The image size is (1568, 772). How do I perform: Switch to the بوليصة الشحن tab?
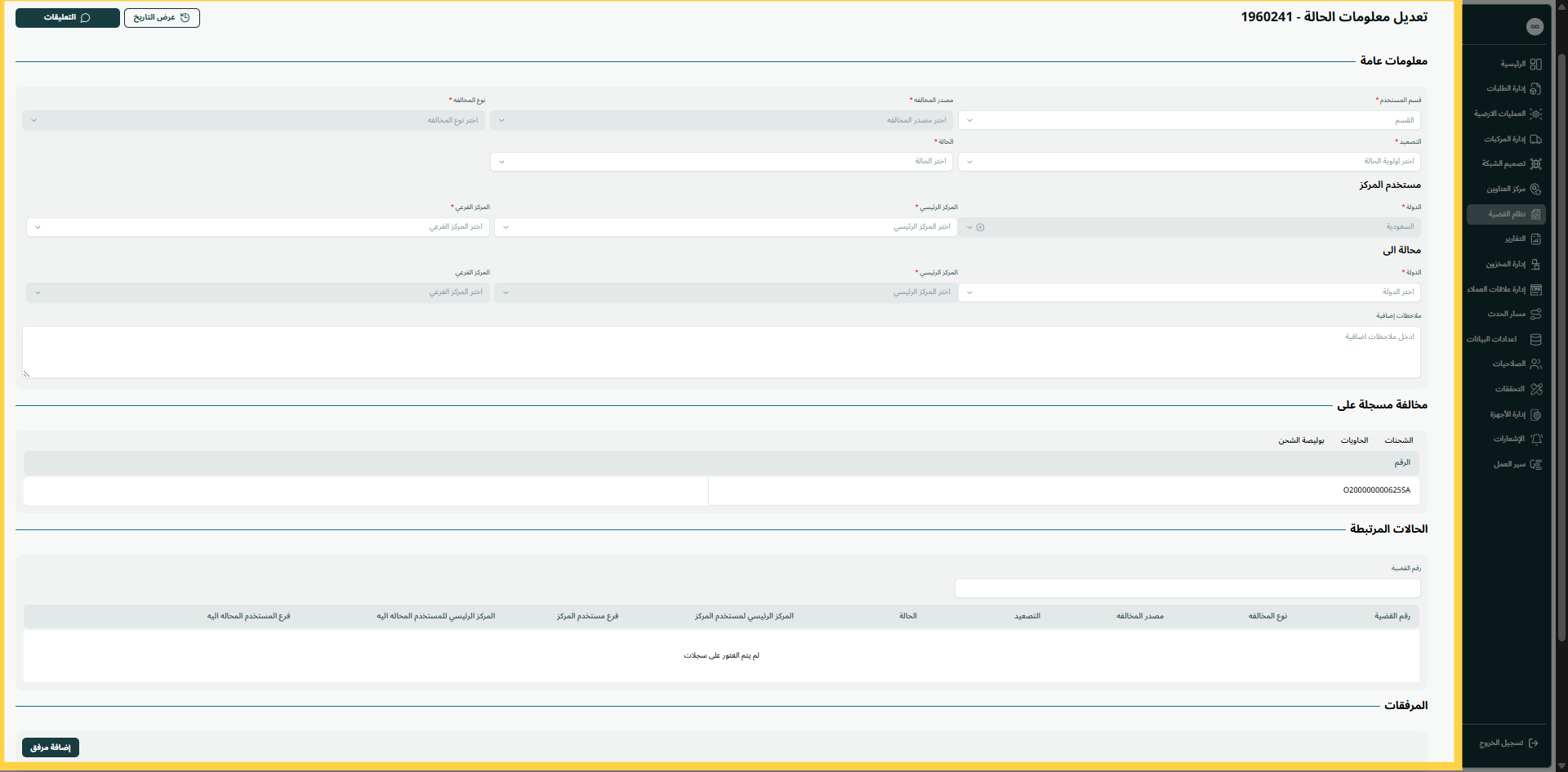pos(1301,440)
